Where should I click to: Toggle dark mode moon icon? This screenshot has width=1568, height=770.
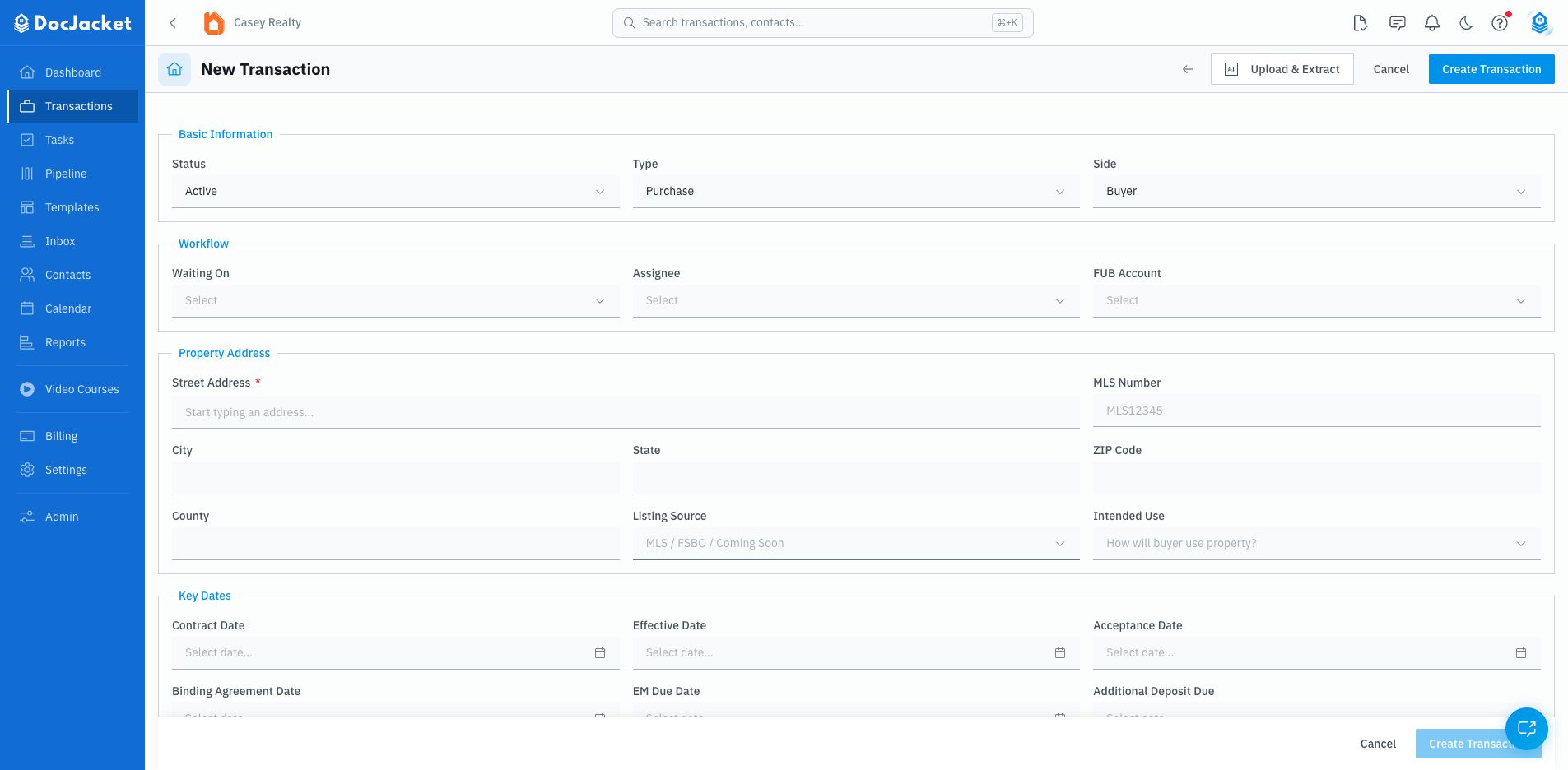click(x=1466, y=23)
